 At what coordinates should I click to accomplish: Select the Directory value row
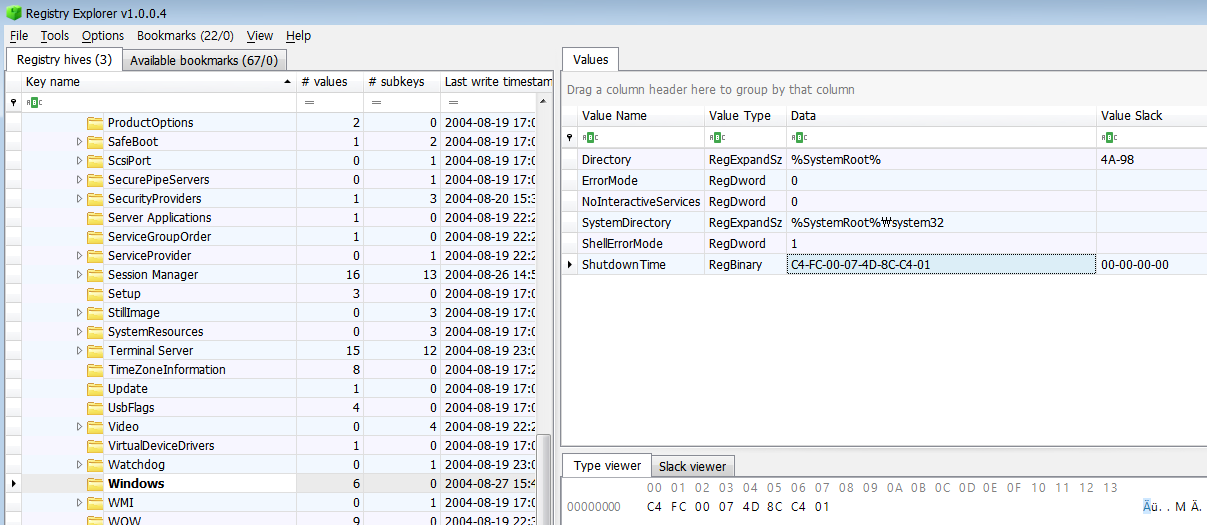[x=884, y=160]
